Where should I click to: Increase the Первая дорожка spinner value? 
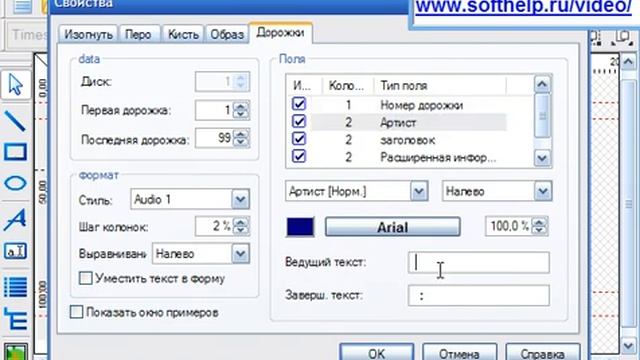(241, 106)
